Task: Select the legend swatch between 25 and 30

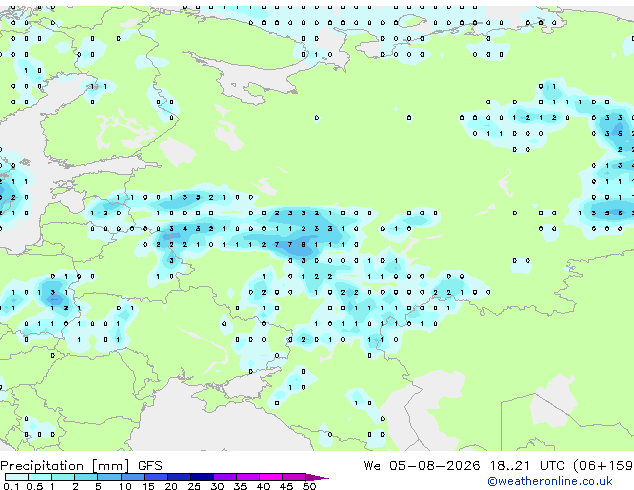Action: (201, 477)
